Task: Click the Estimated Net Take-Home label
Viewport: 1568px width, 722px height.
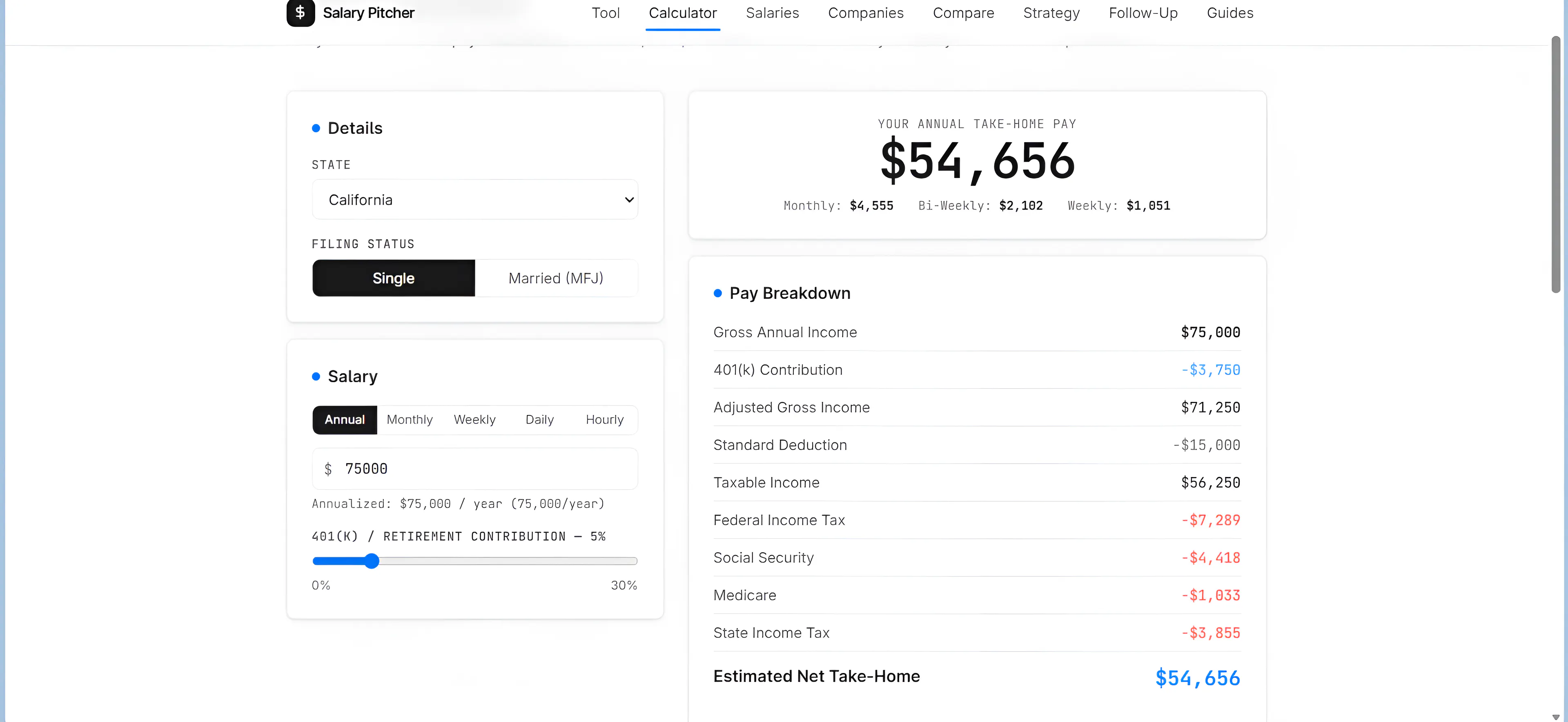Action: tap(816, 676)
